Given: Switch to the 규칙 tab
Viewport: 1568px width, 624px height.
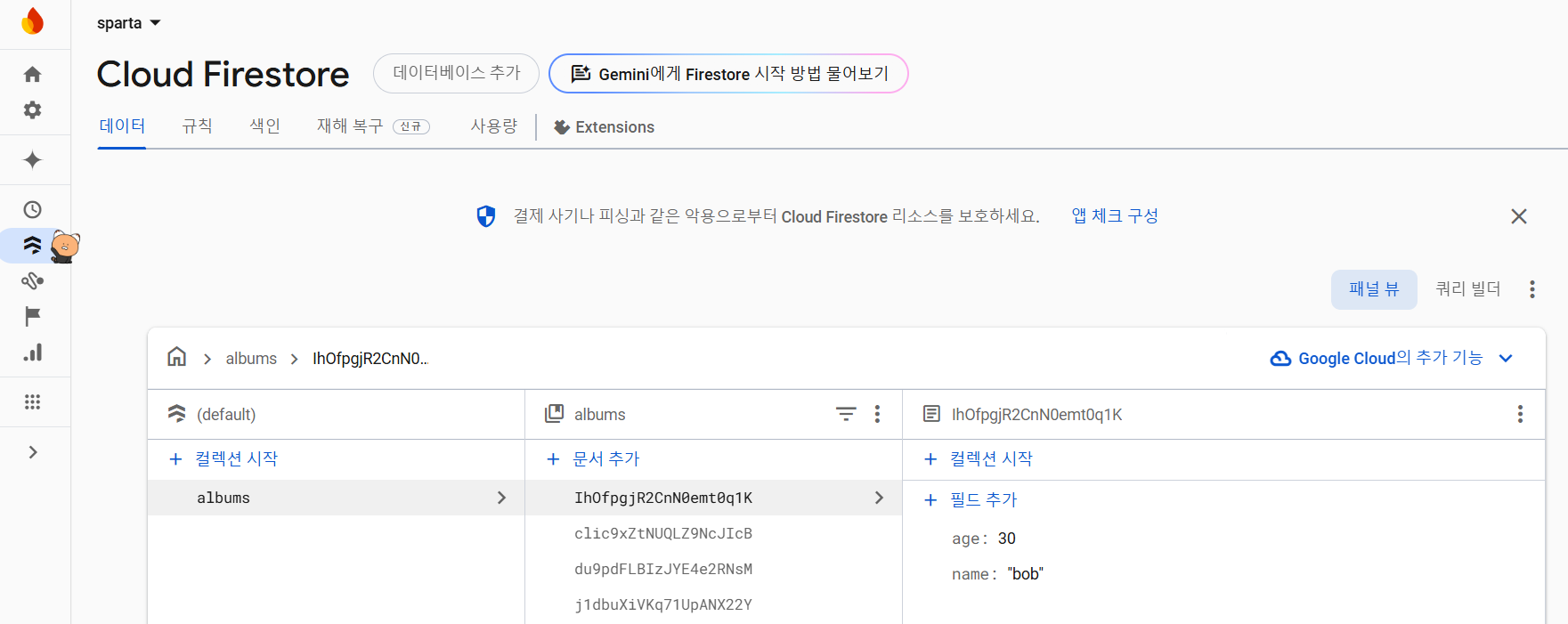Looking at the screenshot, I should coord(197,126).
